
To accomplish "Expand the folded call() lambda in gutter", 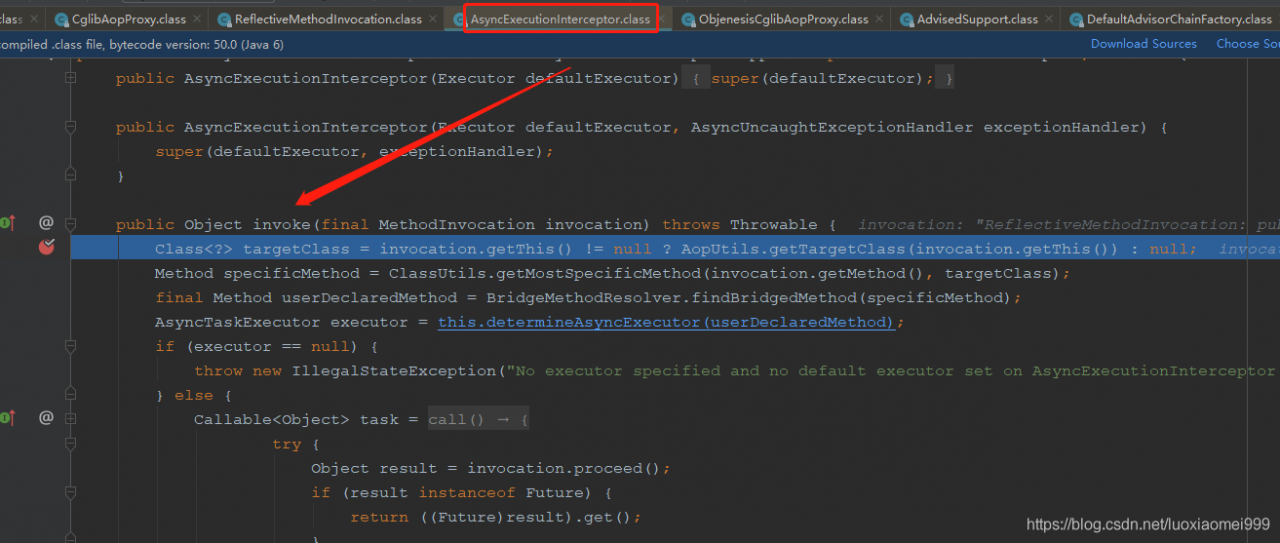I will (70, 419).
